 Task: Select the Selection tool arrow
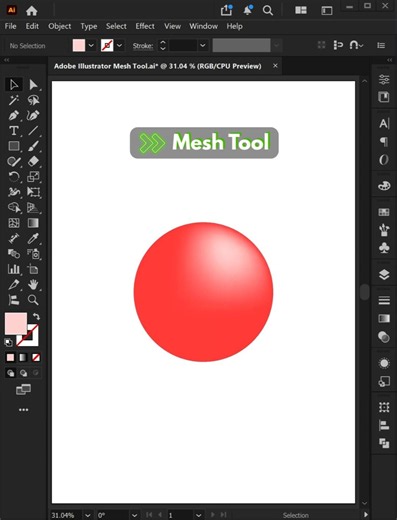[14, 85]
